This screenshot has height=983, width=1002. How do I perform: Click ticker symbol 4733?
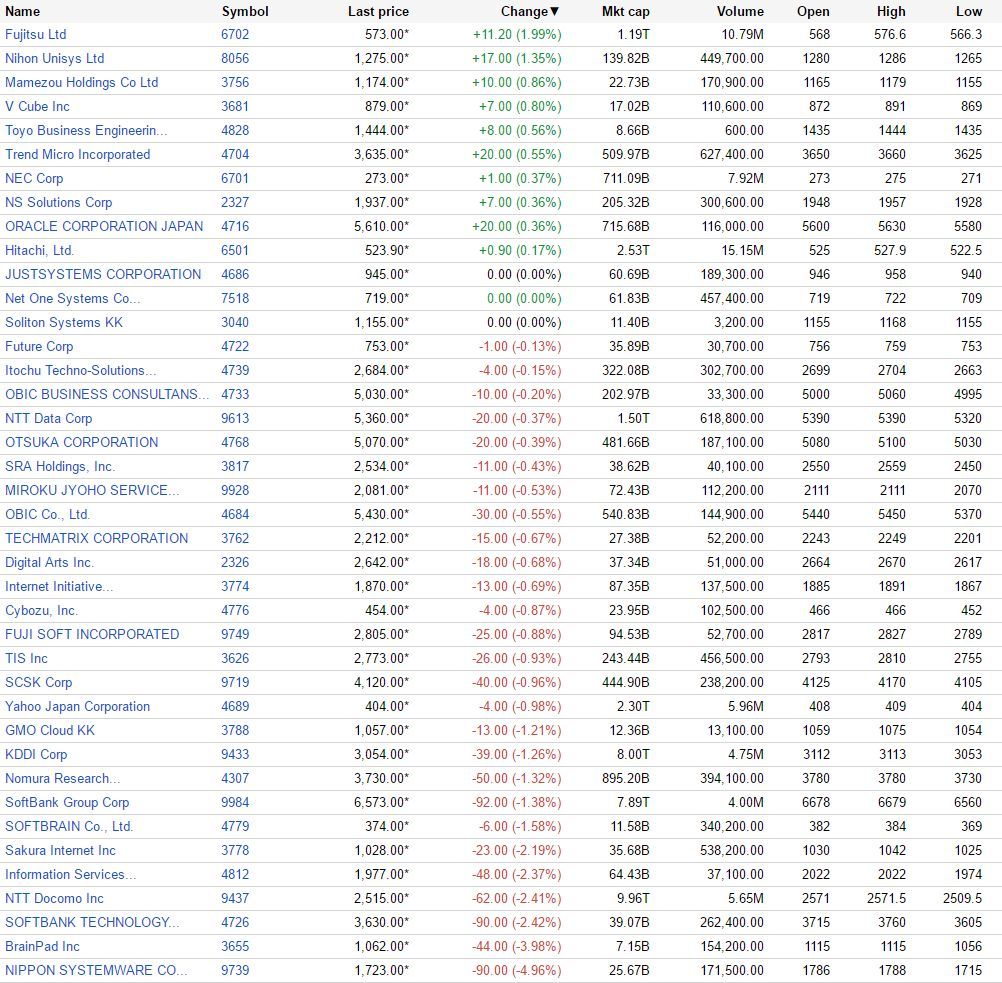point(235,394)
